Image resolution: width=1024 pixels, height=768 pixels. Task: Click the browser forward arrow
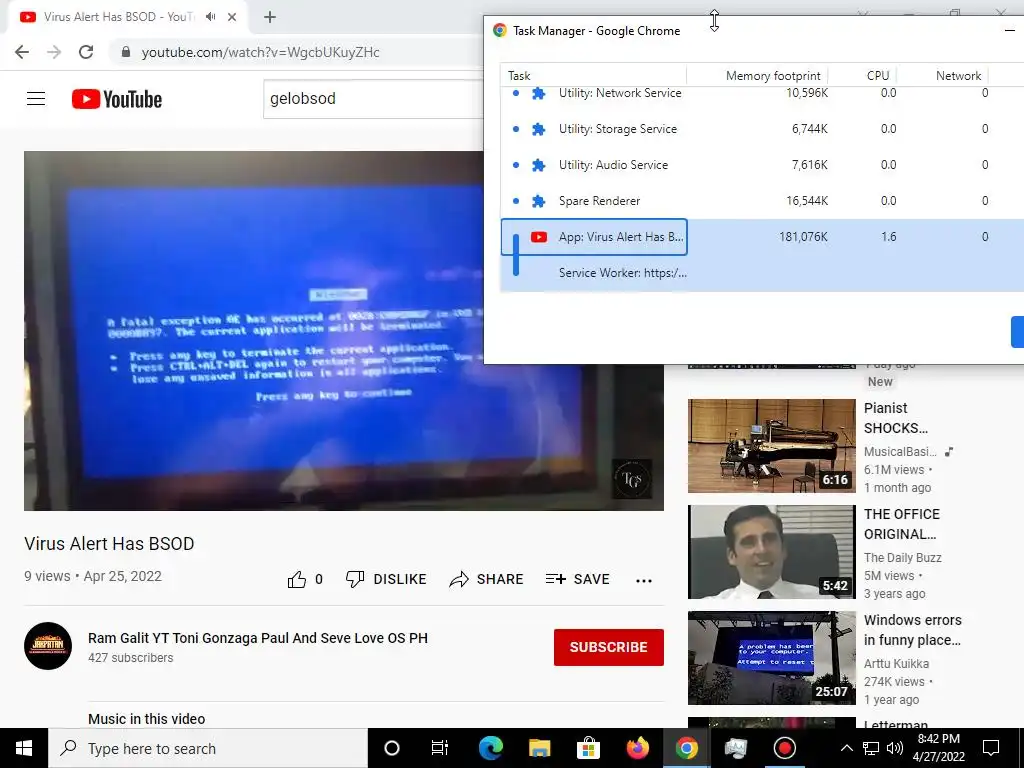click(54, 52)
